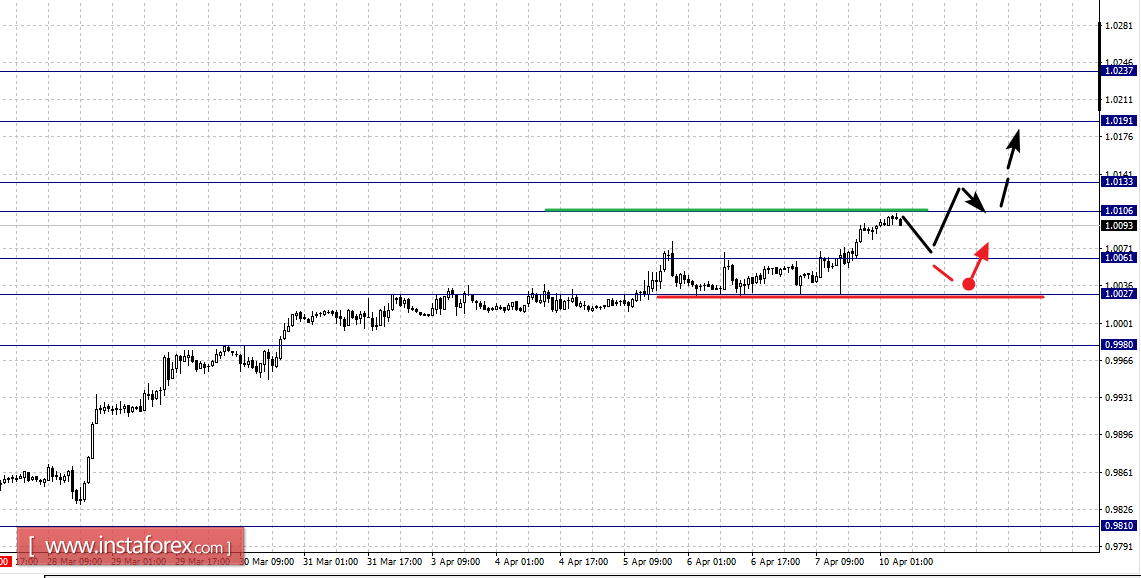Click the 10 Apr 01:00 time label
This screenshot has width=1141, height=578.
coord(907,562)
